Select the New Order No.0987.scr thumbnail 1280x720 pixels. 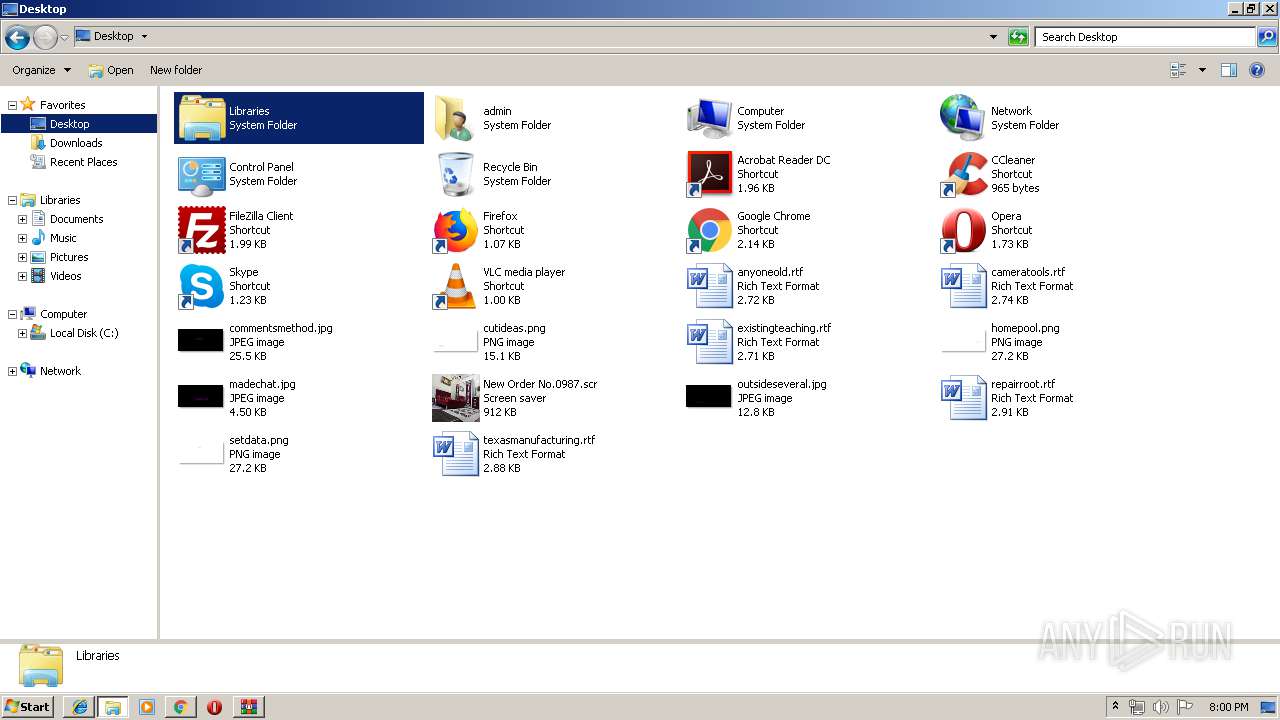click(456, 398)
